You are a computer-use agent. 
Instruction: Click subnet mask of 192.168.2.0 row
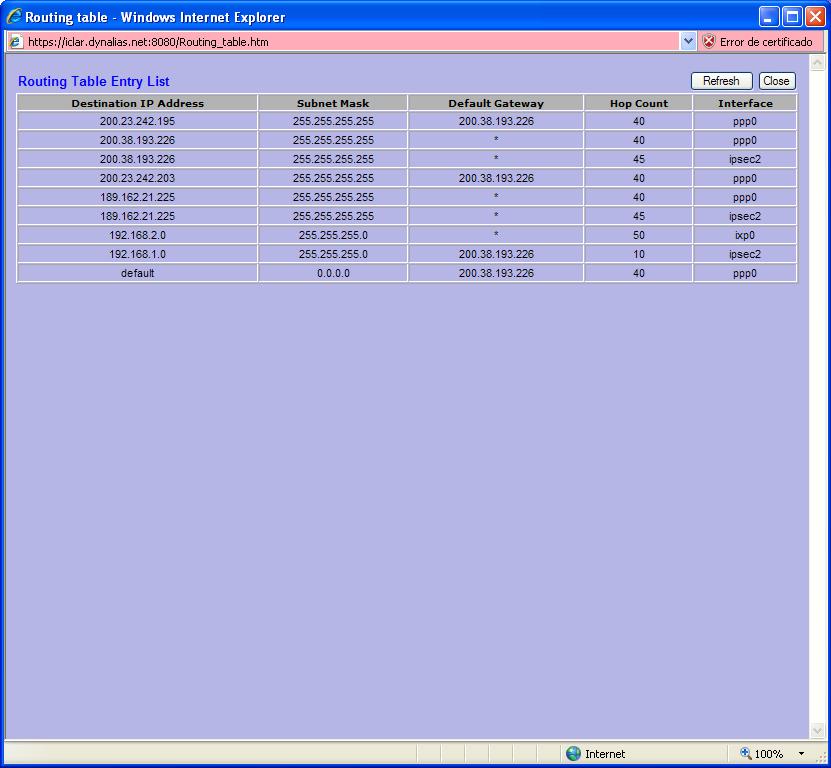click(x=333, y=235)
